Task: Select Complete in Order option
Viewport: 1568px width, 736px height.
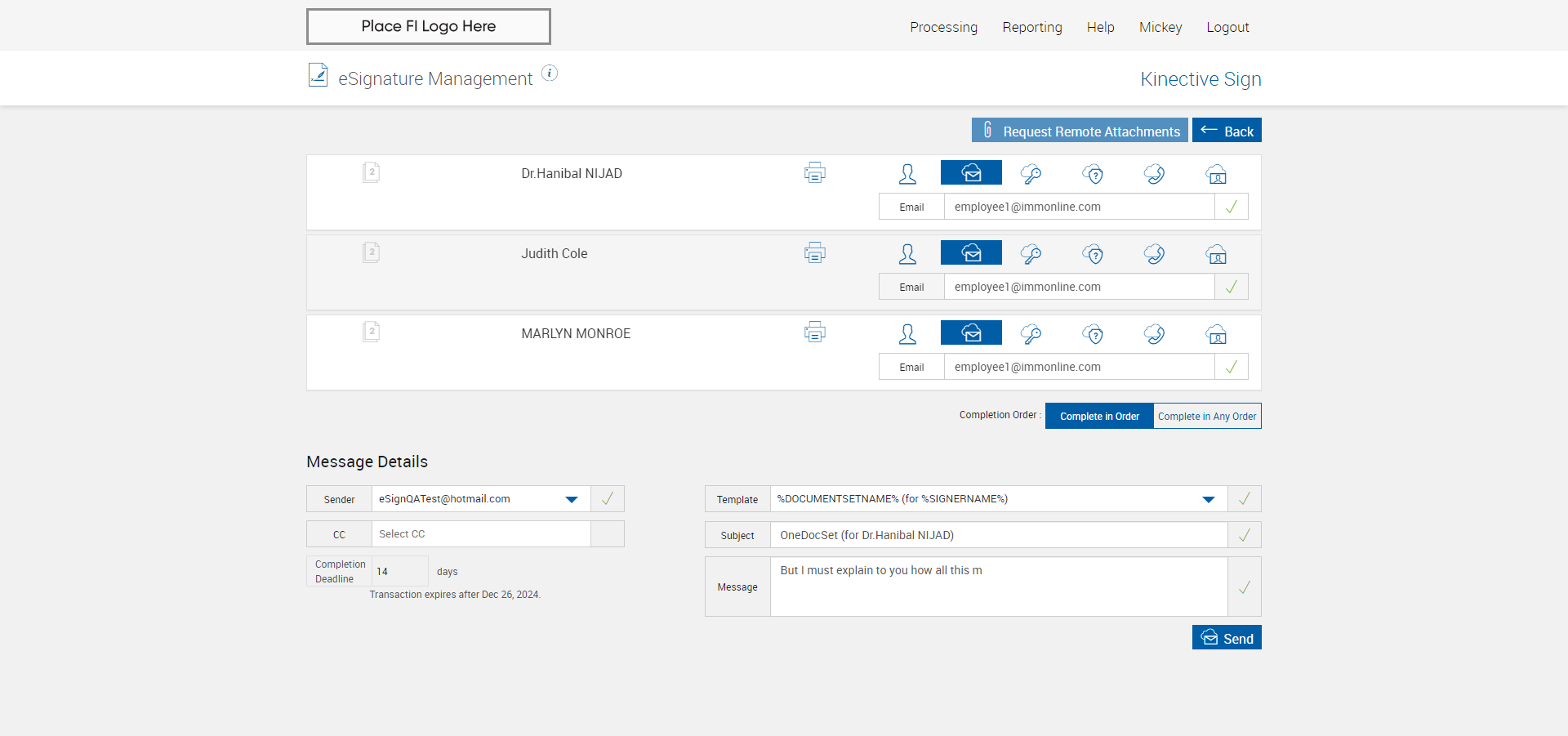Action: (x=1099, y=416)
